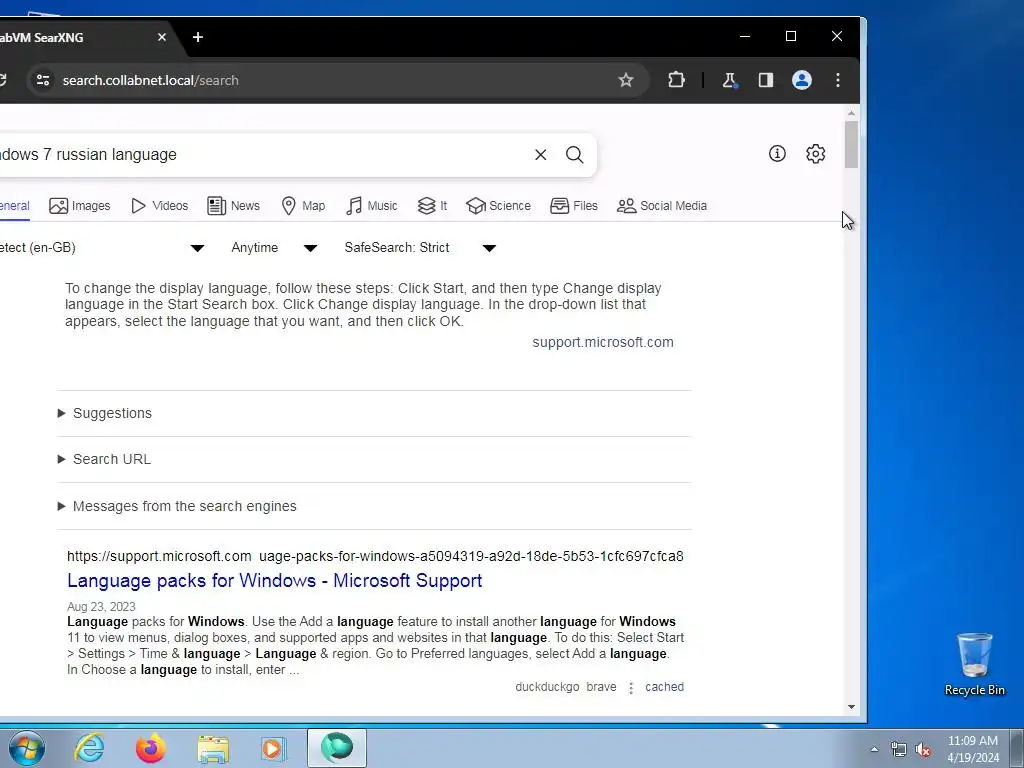The width and height of the screenshot is (1024, 768).
Task: Open the About info icon
Action: (x=777, y=153)
